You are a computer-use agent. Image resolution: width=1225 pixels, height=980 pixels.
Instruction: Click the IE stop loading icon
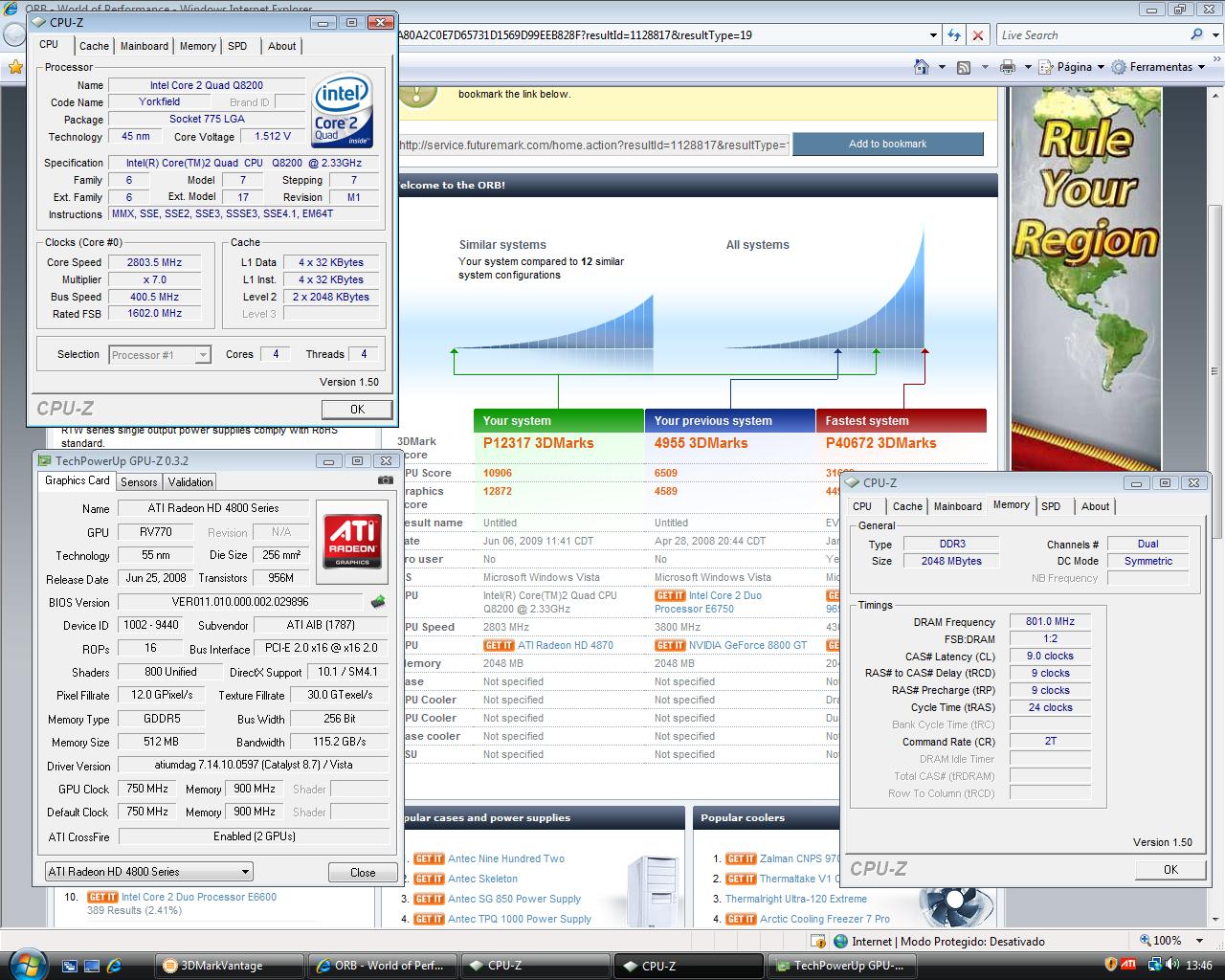977,35
